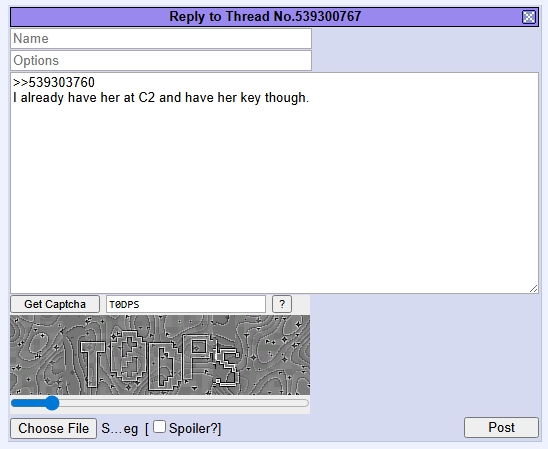Click the Spoiler? label text
Screen dimensions: 548x449
coord(194,428)
